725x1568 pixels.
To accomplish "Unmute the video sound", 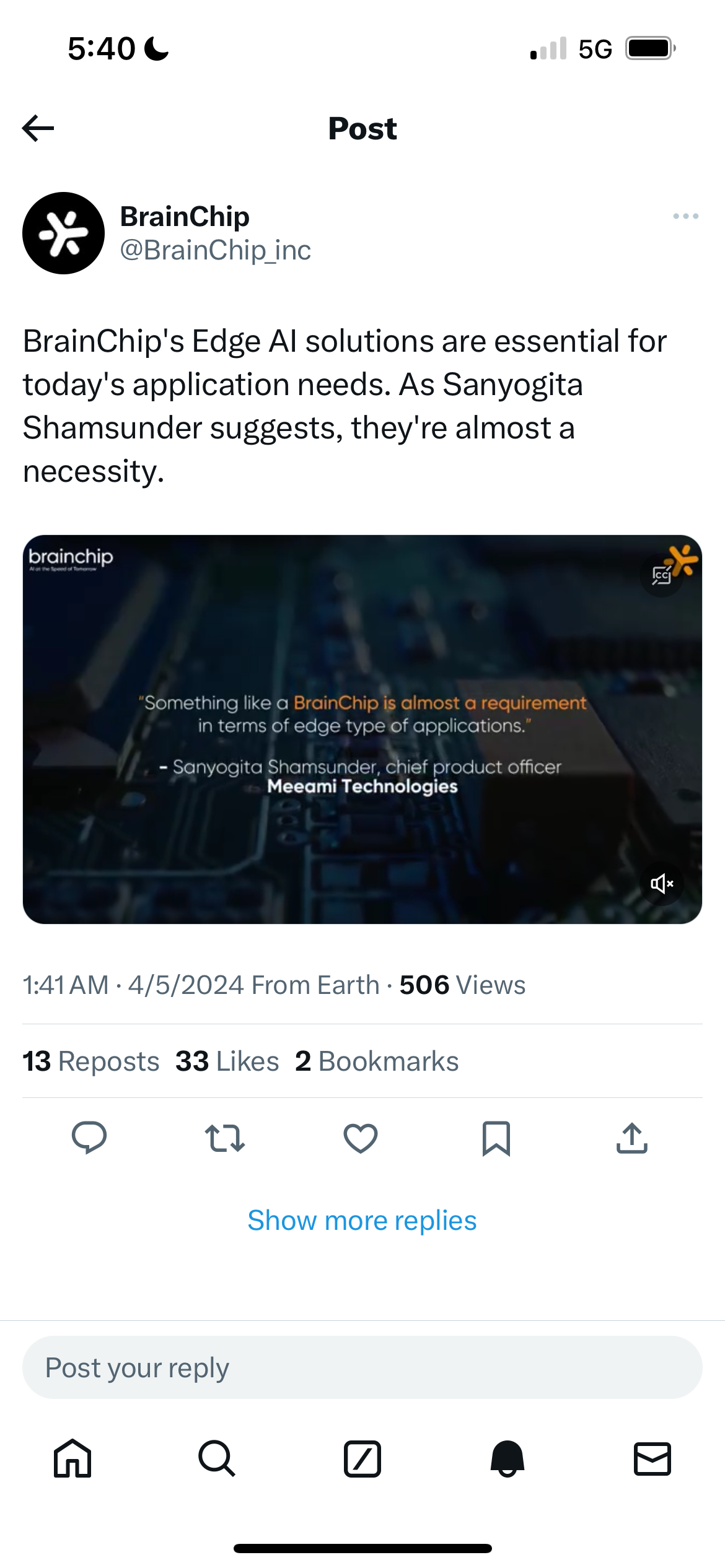I will tap(662, 884).
